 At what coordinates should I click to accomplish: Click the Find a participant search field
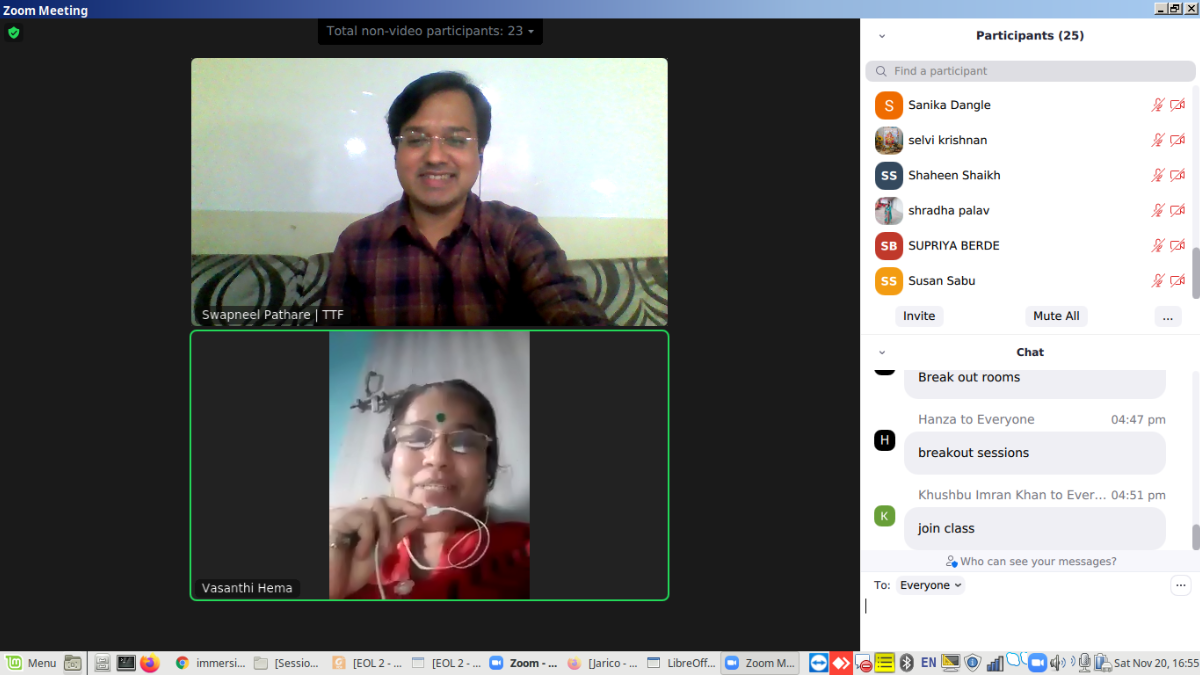pos(1030,71)
